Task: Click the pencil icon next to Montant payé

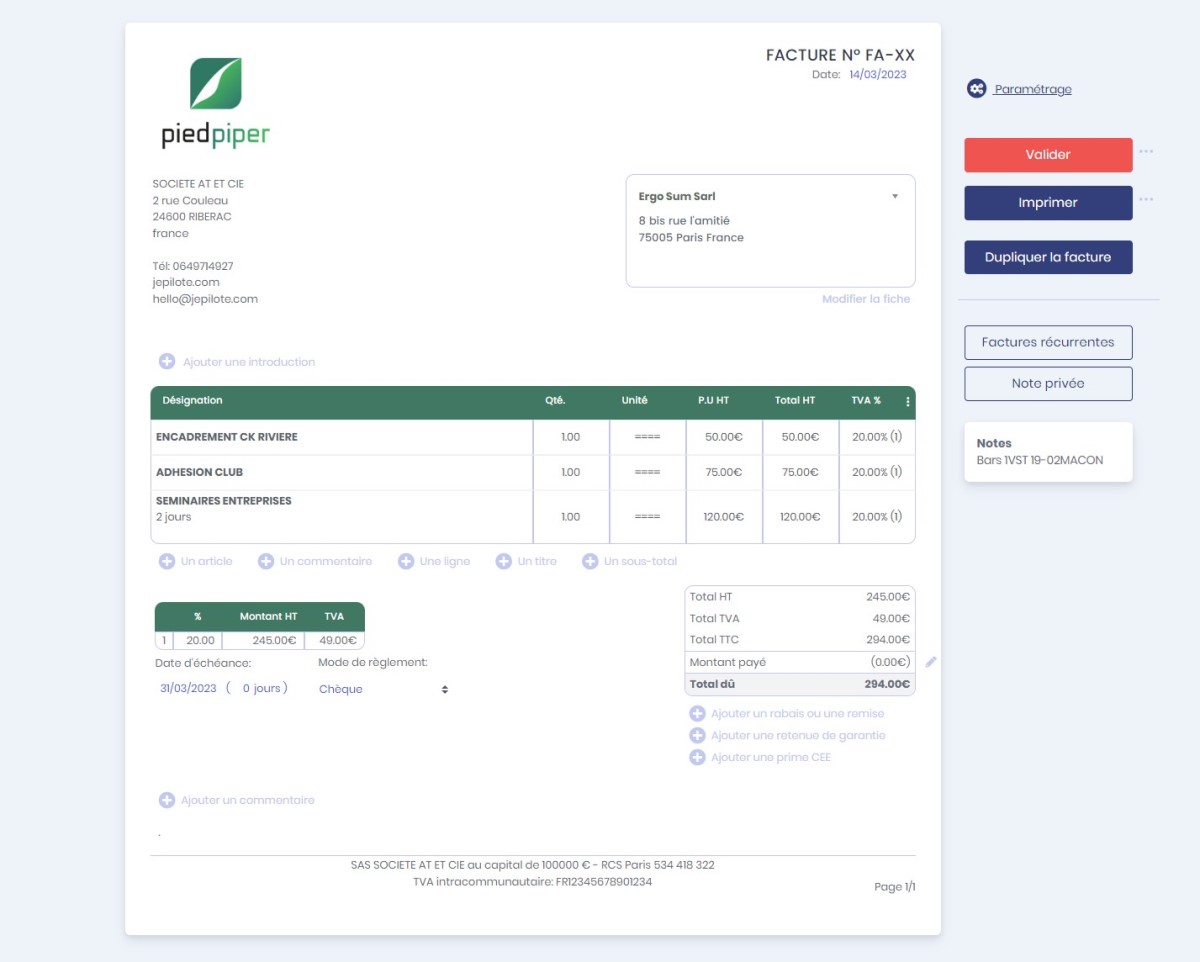Action: (931, 662)
